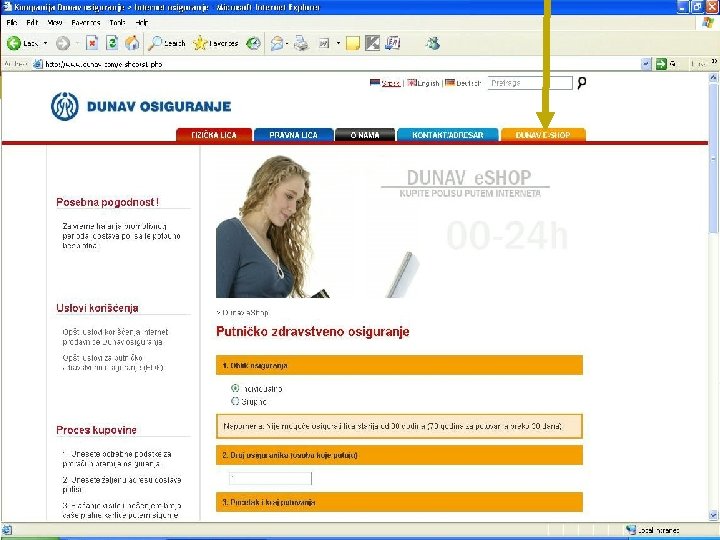Click the yellow note Discuss icon
Image resolution: width=720 pixels, height=540 pixels.
[x=353, y=43]
